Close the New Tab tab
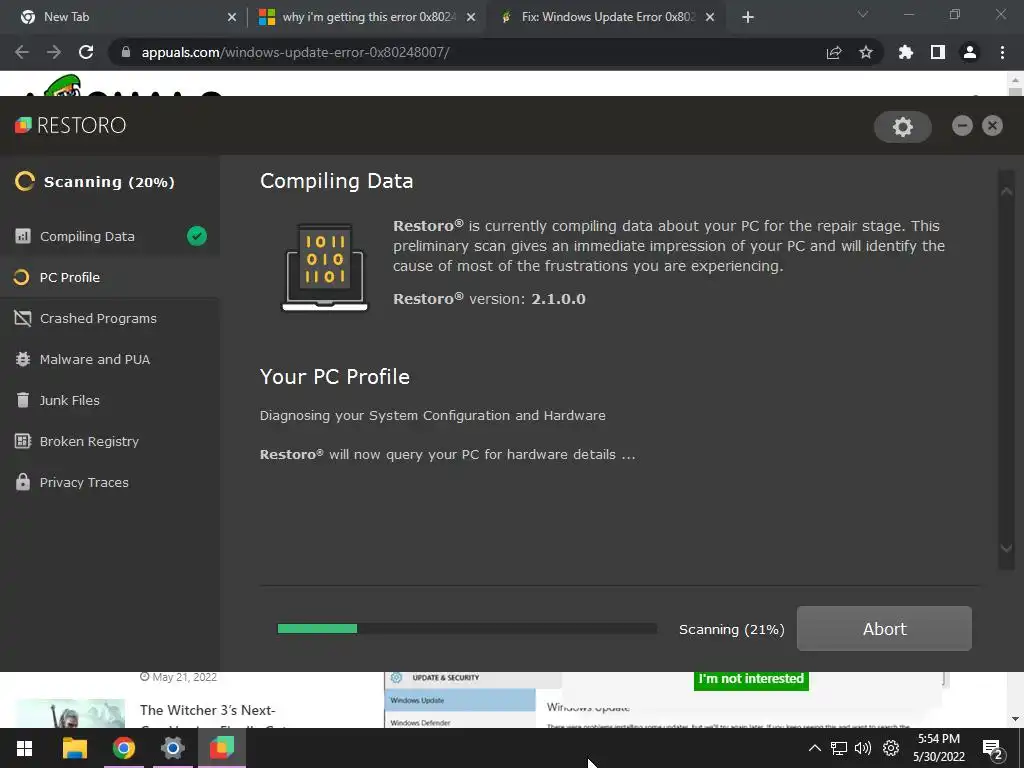The height and width of the screenshot is (768, 1024). coord(232,17)
